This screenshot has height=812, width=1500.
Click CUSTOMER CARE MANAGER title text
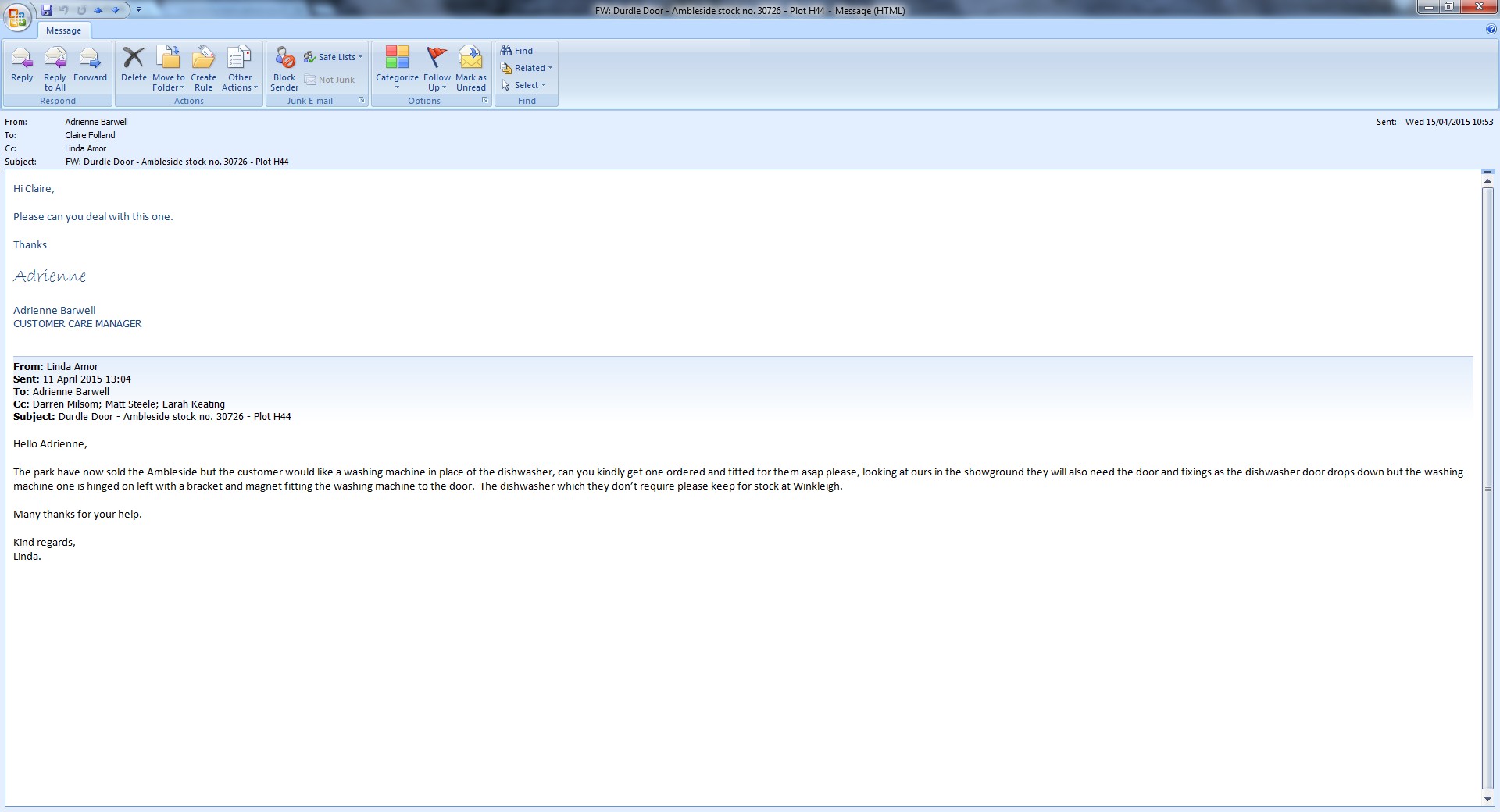(77, 323)
